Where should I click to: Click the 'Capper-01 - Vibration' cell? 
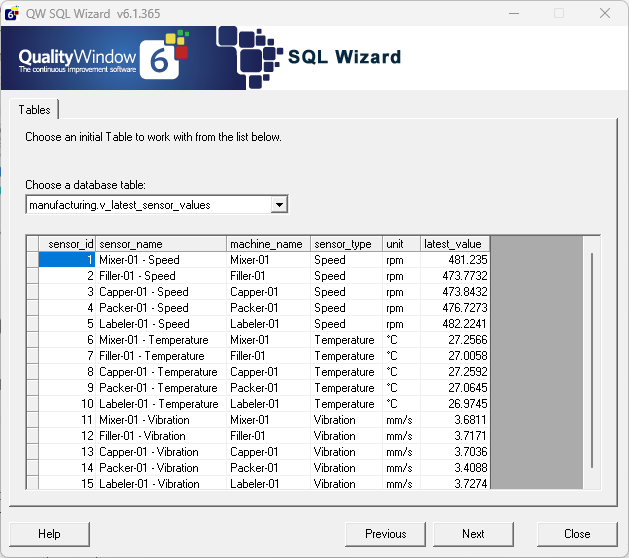click(x=161, y=452)
